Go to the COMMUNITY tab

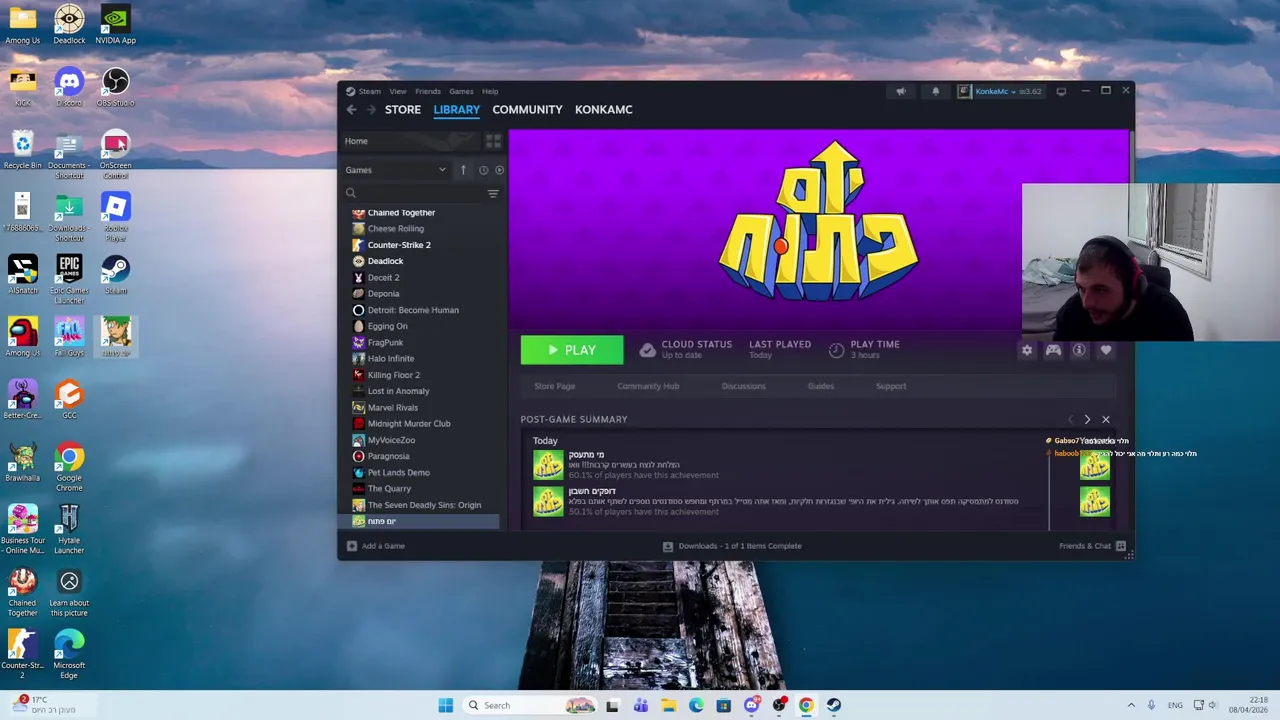pyautogui.click(x=527, y=110)
